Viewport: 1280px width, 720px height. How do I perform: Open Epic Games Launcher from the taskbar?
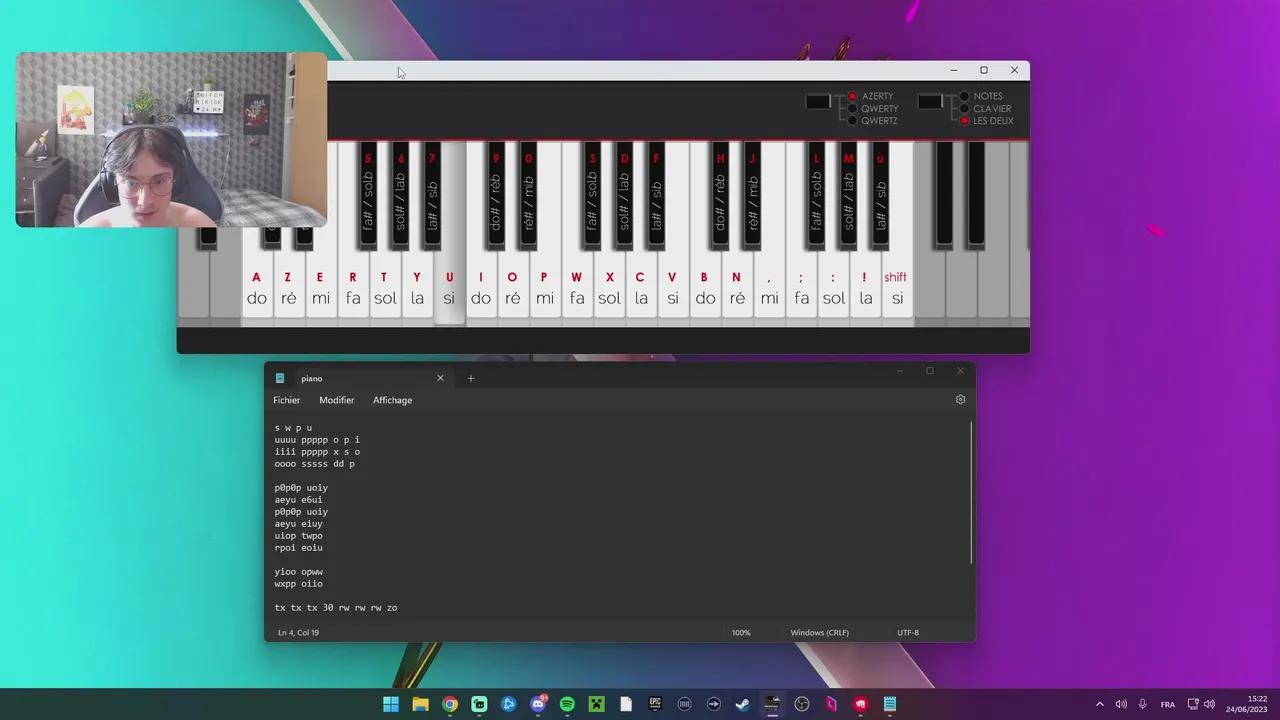tap(655, 704)
